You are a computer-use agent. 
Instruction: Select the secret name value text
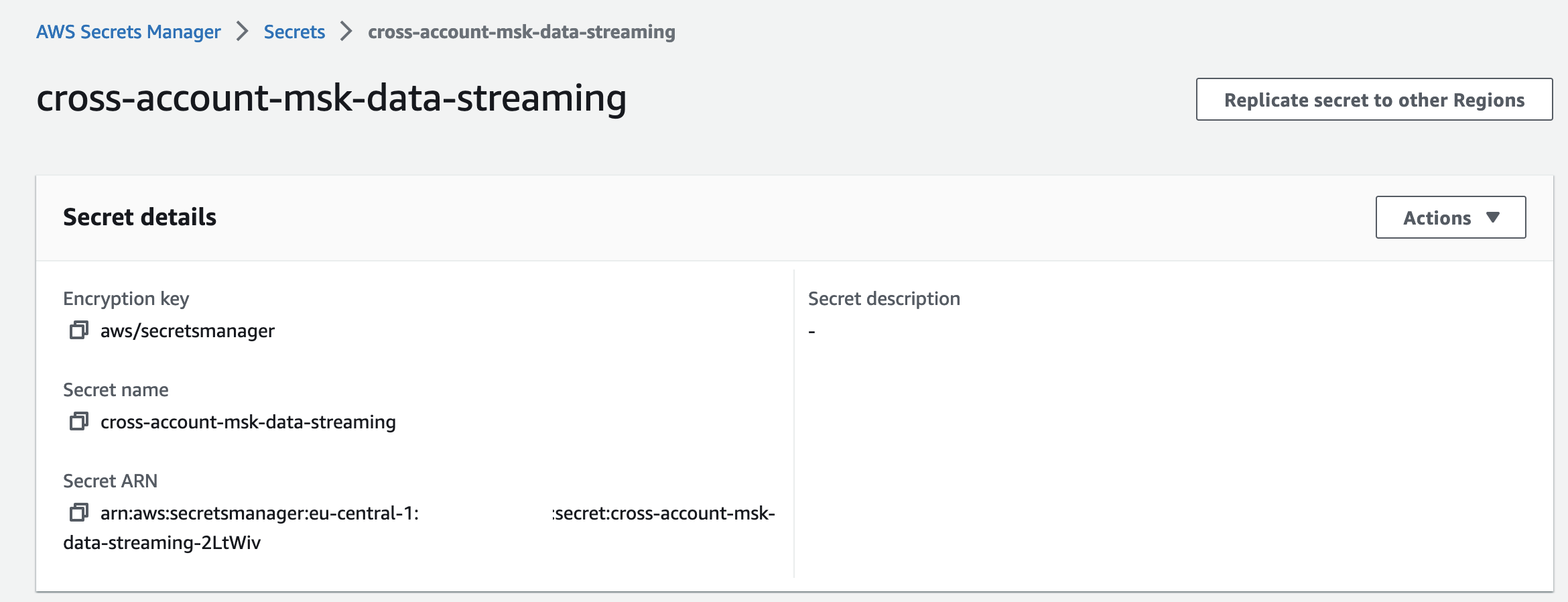[x=248, y=422]
